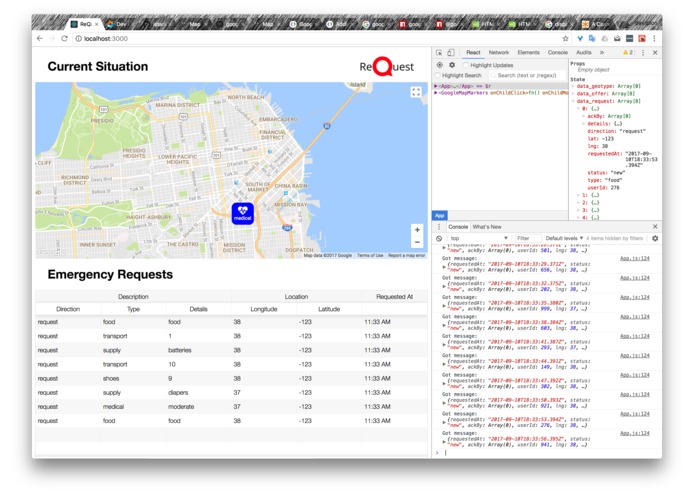Open App.js:124 link for userId 276 message
Viewport: 695px width, 494px height.
[635, 414]
